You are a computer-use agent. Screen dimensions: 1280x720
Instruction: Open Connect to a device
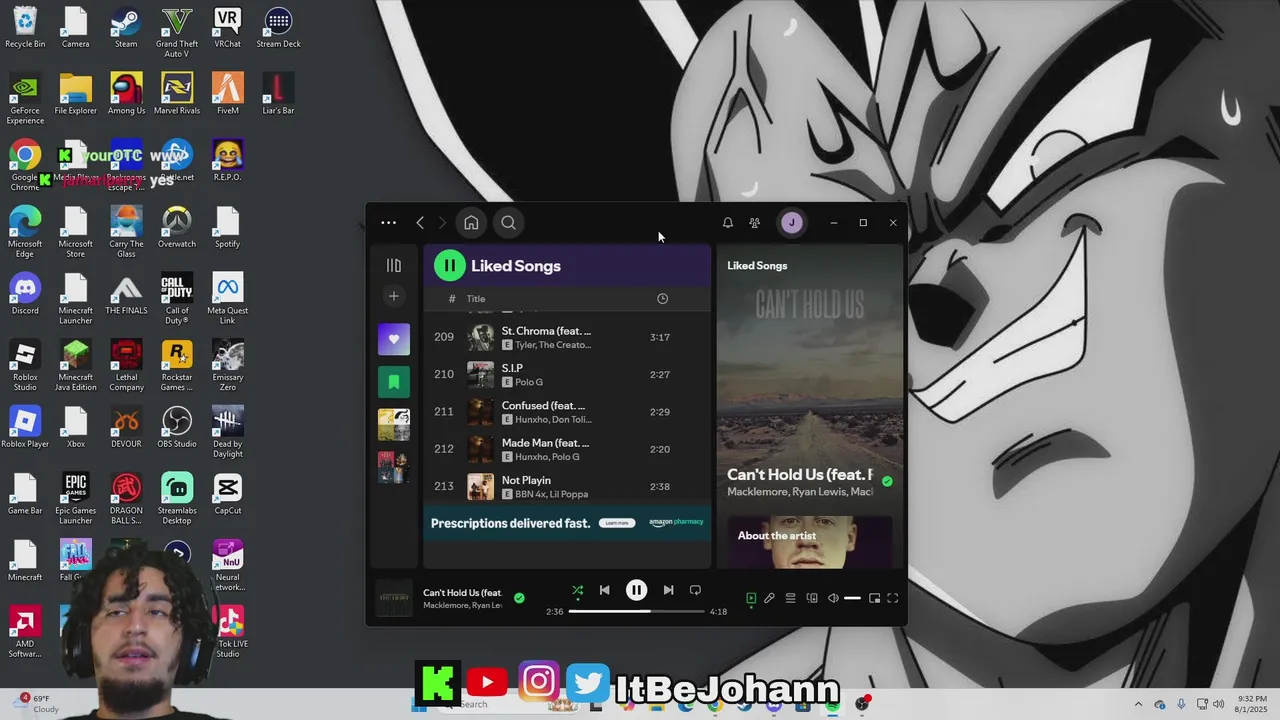[812, 598]
